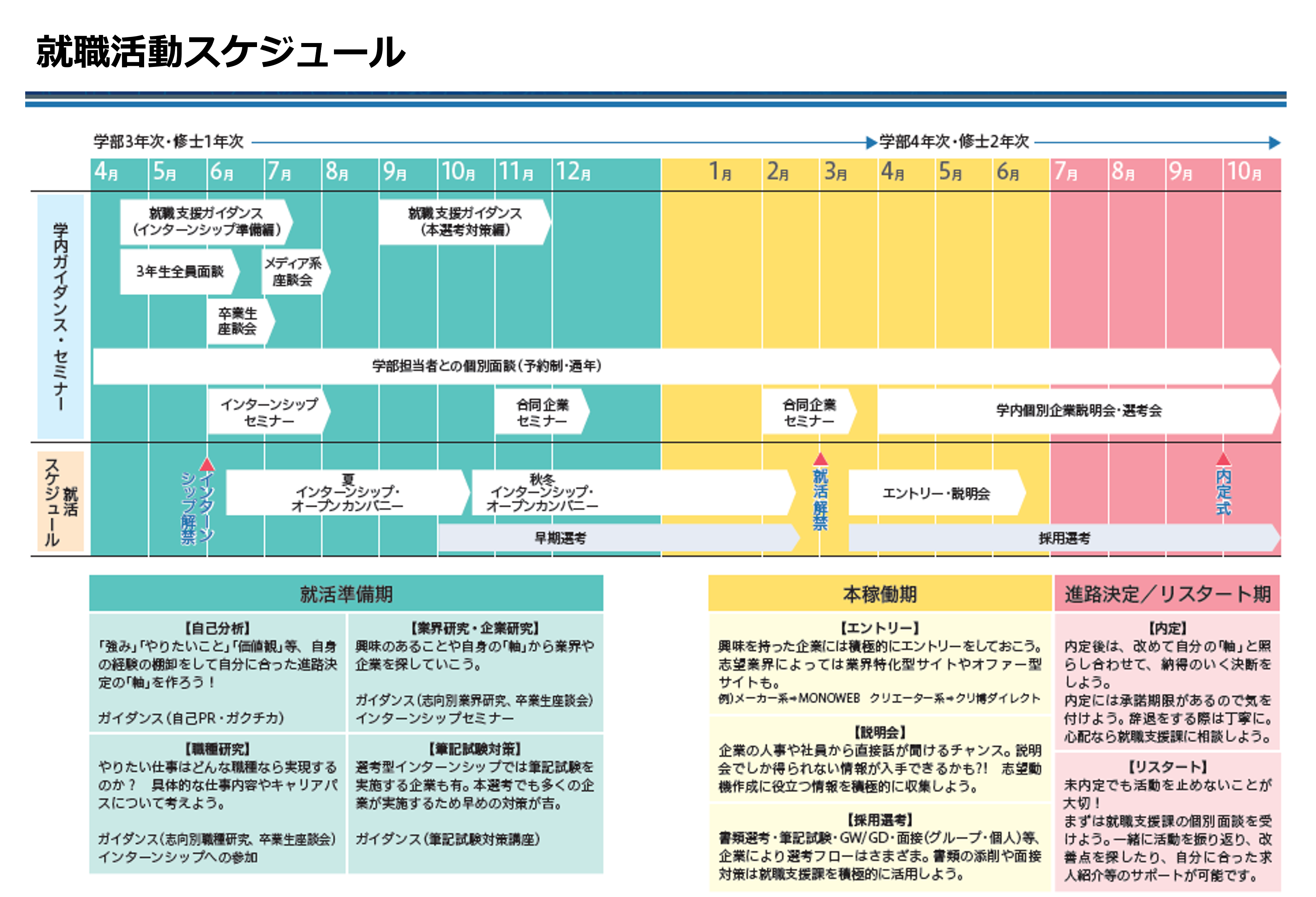Select the メディア系座談会 box

(x=293, y=272)
